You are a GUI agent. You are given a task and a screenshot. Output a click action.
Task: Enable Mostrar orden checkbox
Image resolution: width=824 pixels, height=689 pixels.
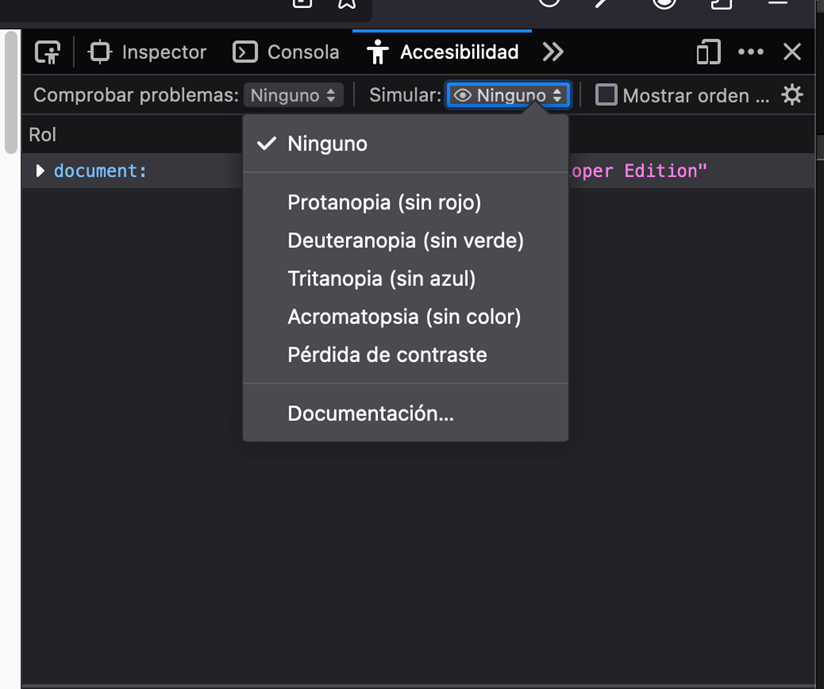click(x=605, y=95)
